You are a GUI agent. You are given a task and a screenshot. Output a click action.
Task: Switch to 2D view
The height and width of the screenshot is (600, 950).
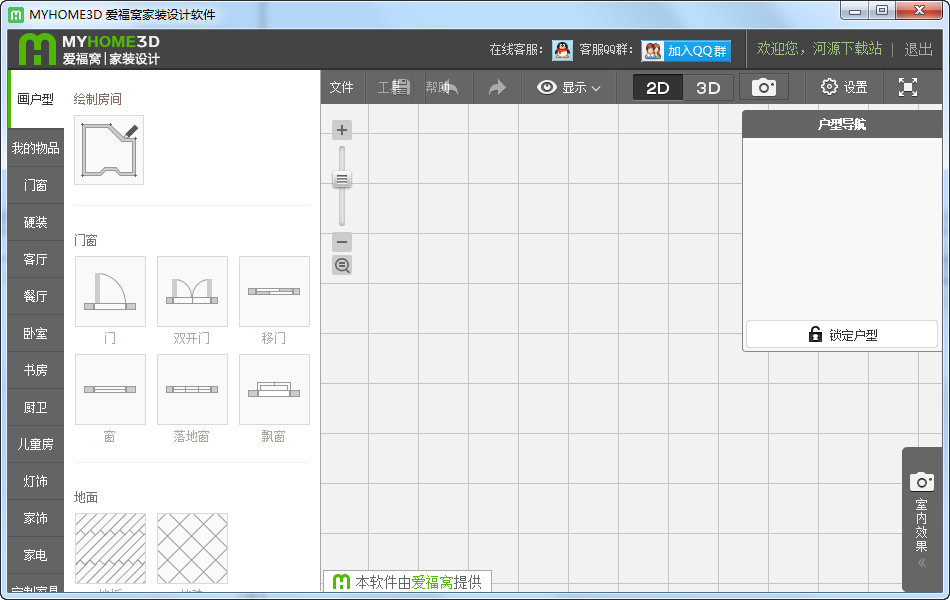coord(657,88)
